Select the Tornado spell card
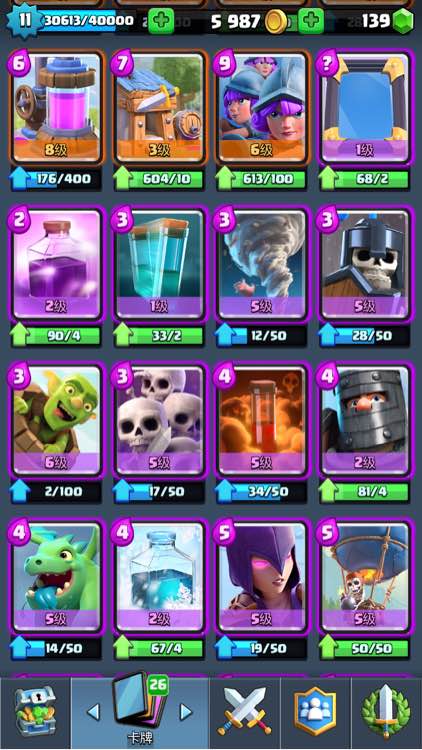This screenshot has height=750, width=422. pyautogui.click(x=262, y=265)
